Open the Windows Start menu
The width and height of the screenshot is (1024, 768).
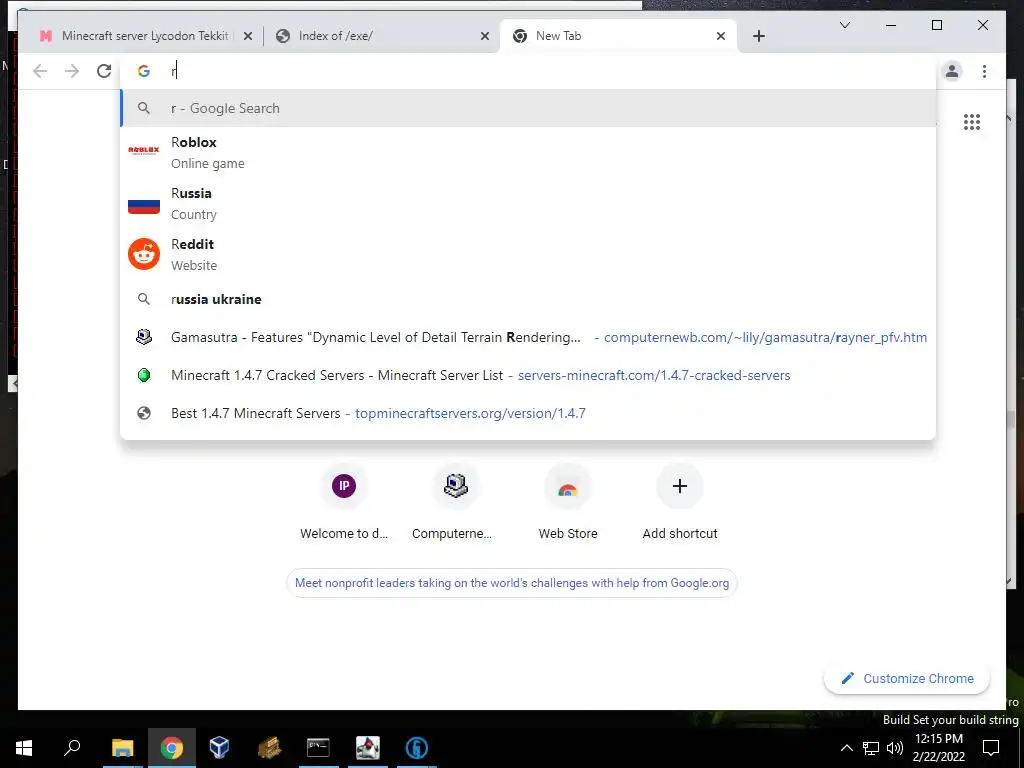[x=24, y=748]
